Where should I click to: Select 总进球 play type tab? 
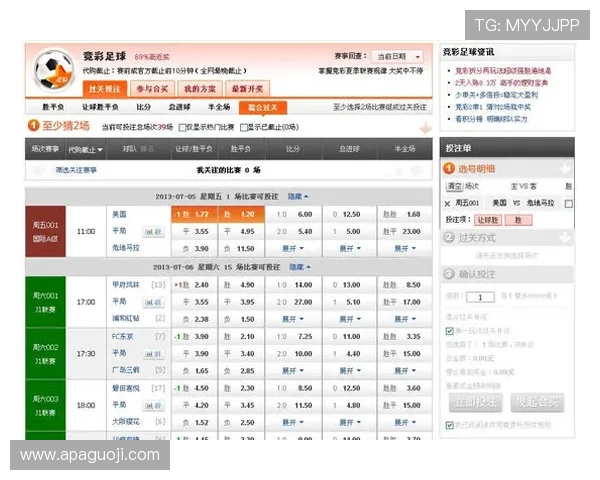pos(179,107)
